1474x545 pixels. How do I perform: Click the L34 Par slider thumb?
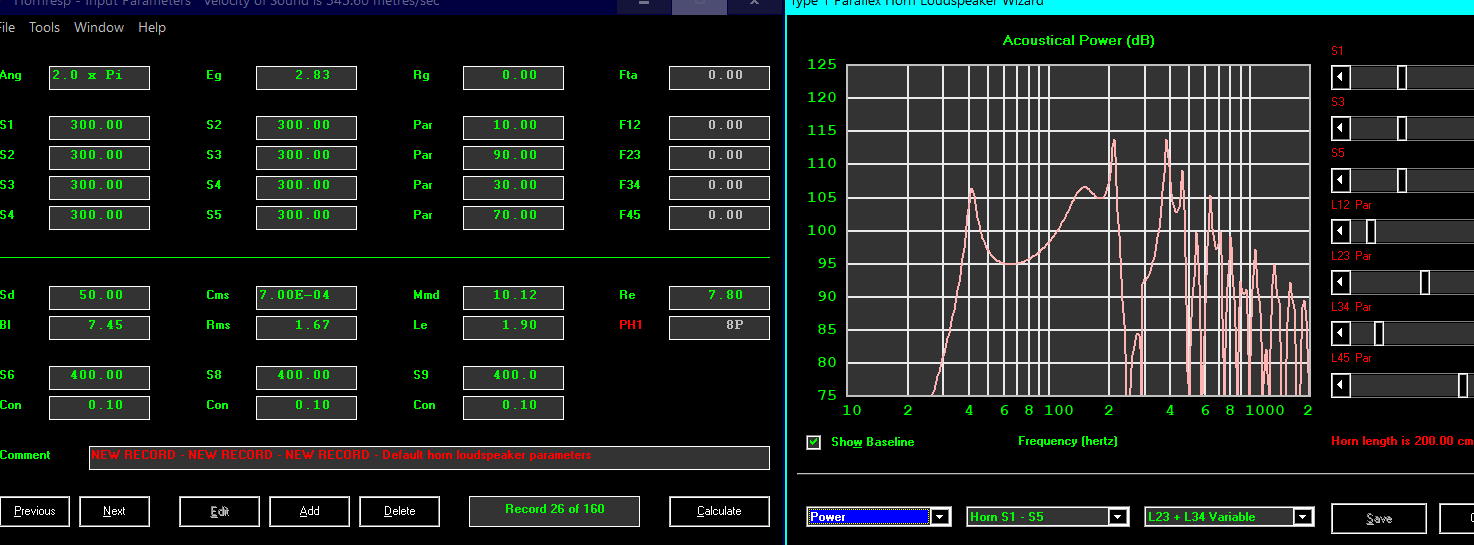(1379, 334)
